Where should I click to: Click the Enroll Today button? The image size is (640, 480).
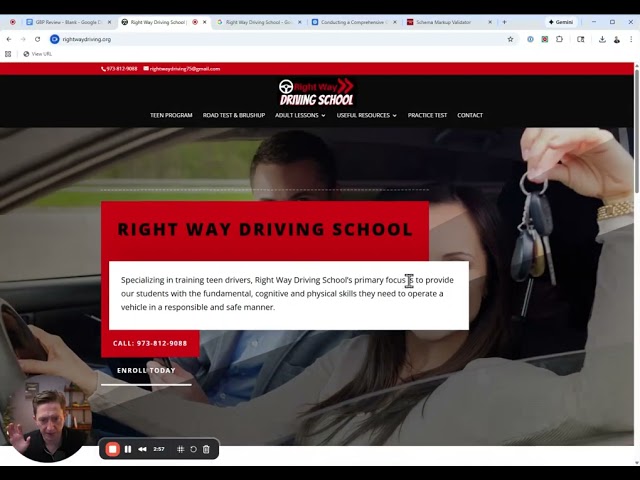click(146, 370)
